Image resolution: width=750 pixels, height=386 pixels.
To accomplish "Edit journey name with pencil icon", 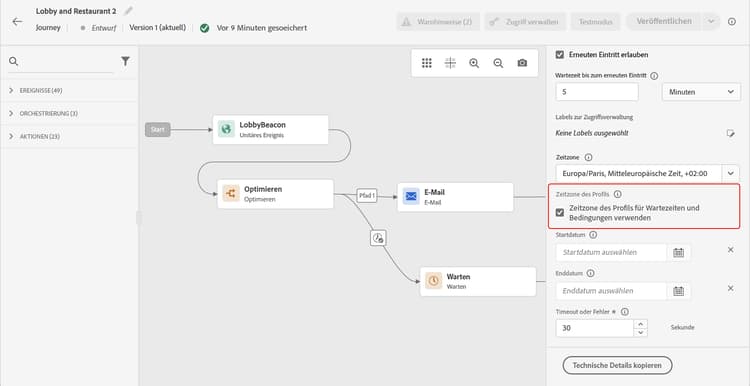I will [x=128, y=11].
